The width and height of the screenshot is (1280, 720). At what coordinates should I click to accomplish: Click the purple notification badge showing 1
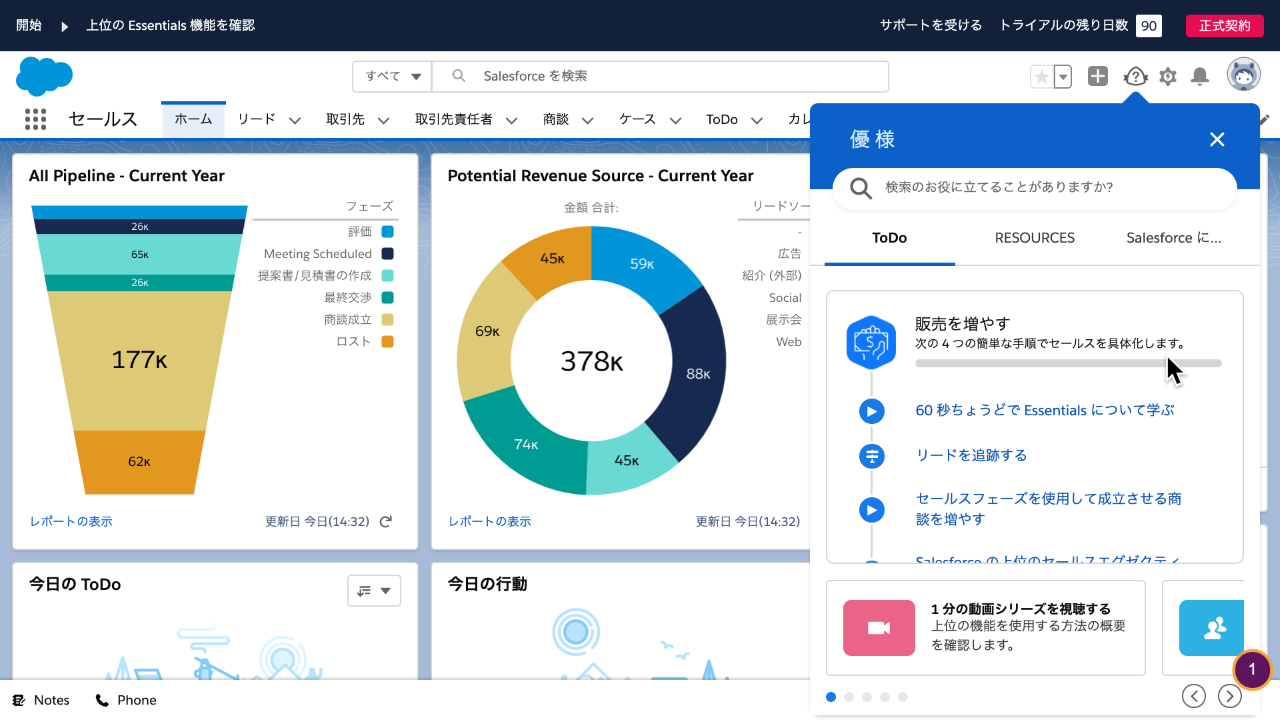1252,669
